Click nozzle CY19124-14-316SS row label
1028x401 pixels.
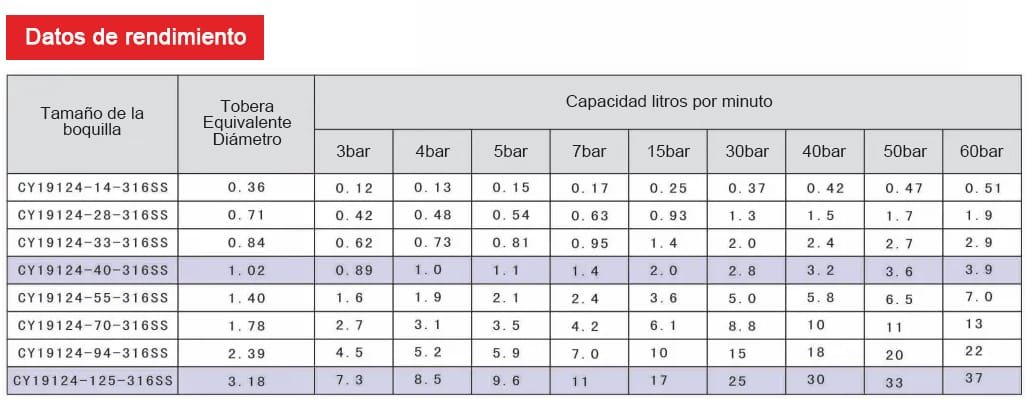tap(92, 187)
